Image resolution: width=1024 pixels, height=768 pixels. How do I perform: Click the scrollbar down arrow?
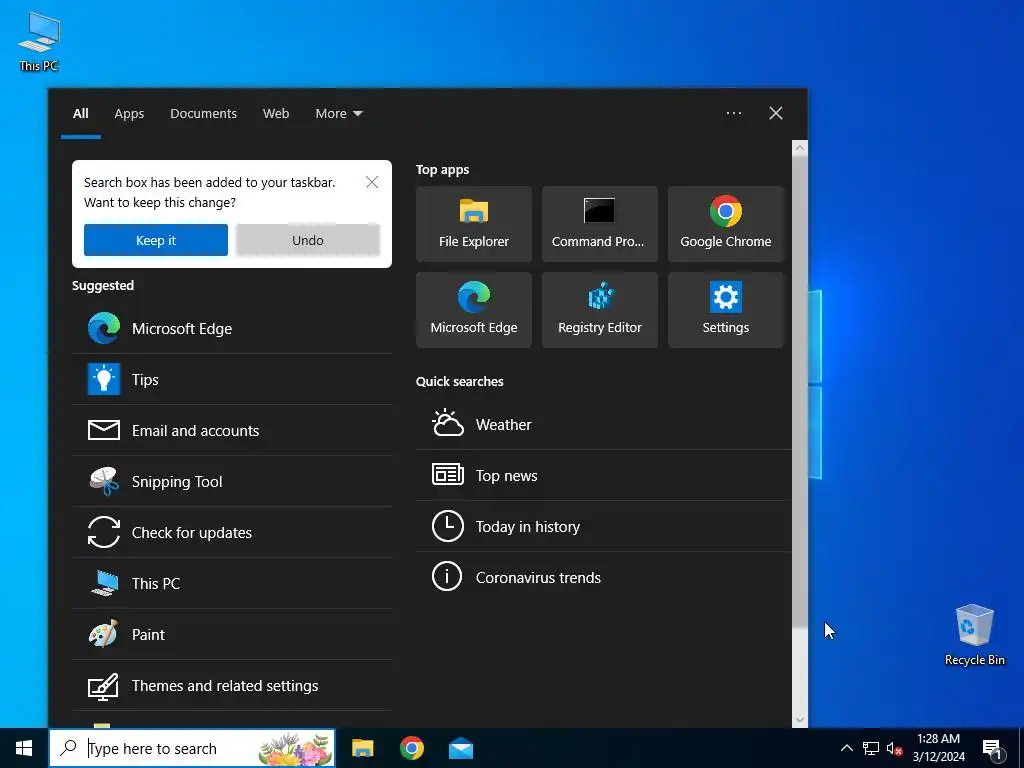[799, 720]
